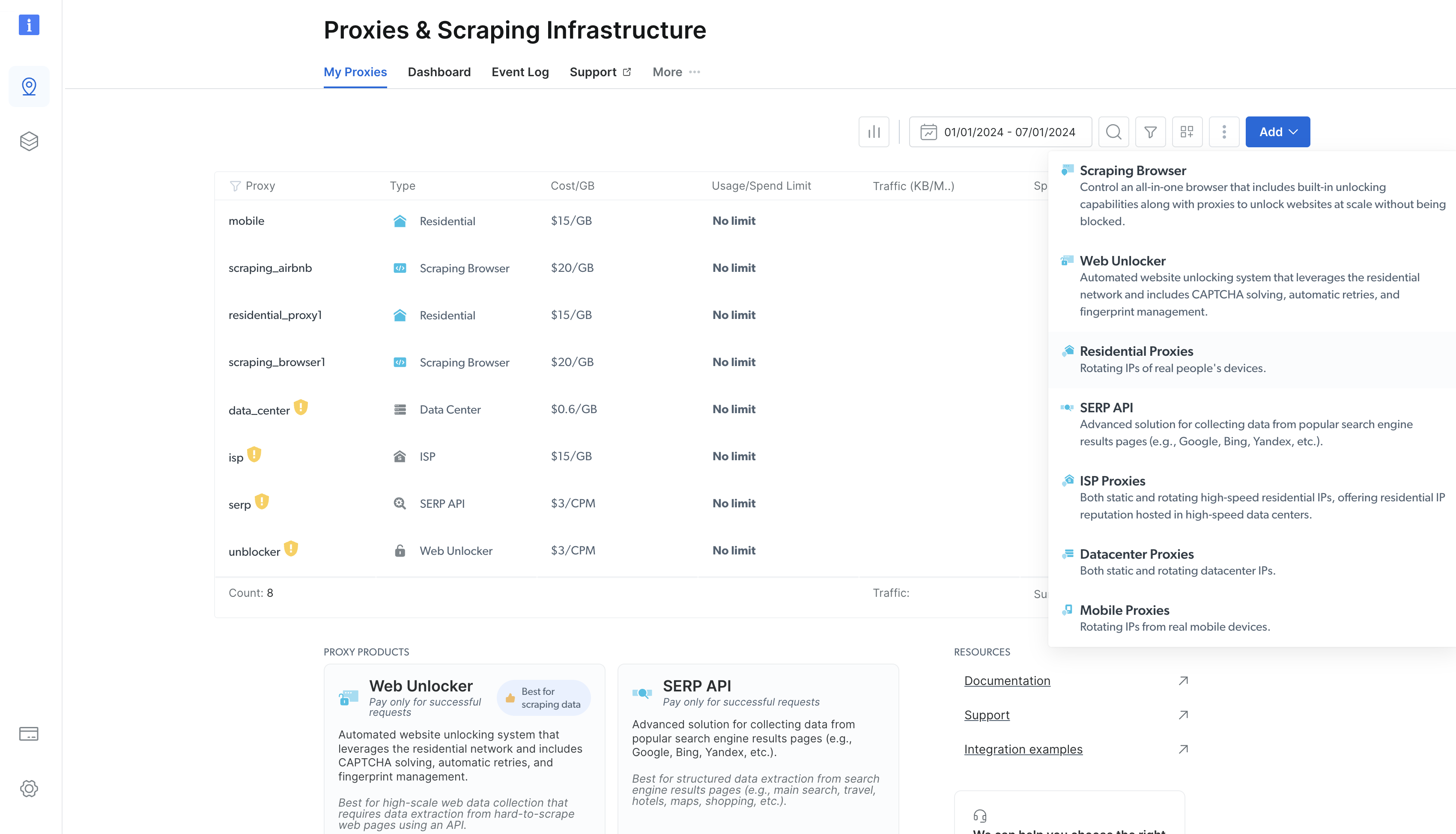Open the vertical three-dots options menu
The width and height of the screenshot is (1456, 834).
[x=1224, y=132]
